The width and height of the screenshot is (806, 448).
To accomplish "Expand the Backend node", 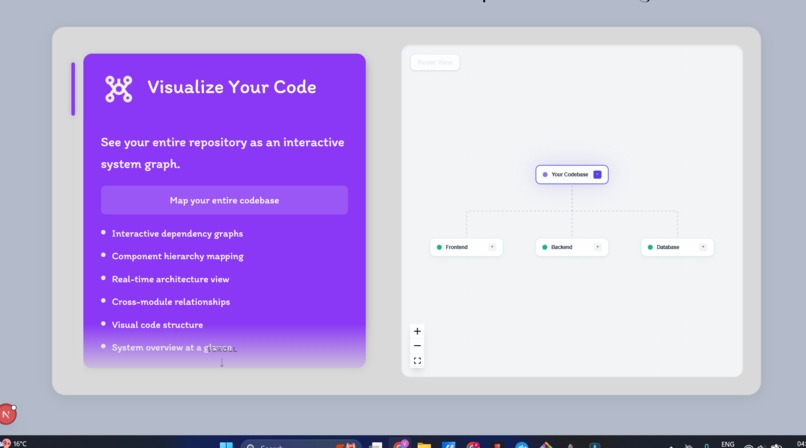I will point(597,247).
